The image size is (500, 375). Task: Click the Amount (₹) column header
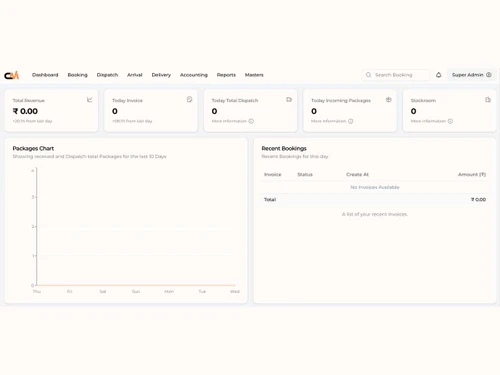click(472, 174)
